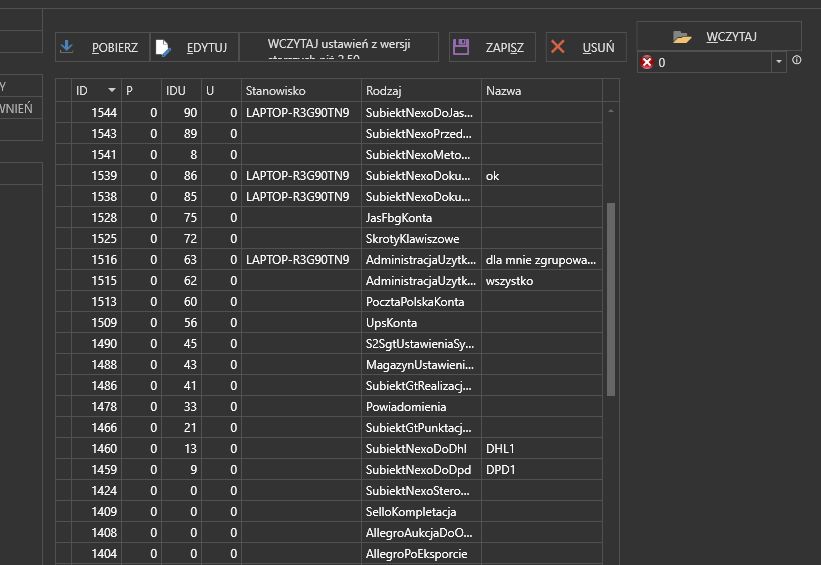Click the ZAPISZ button label

click(x=504, y=48)
